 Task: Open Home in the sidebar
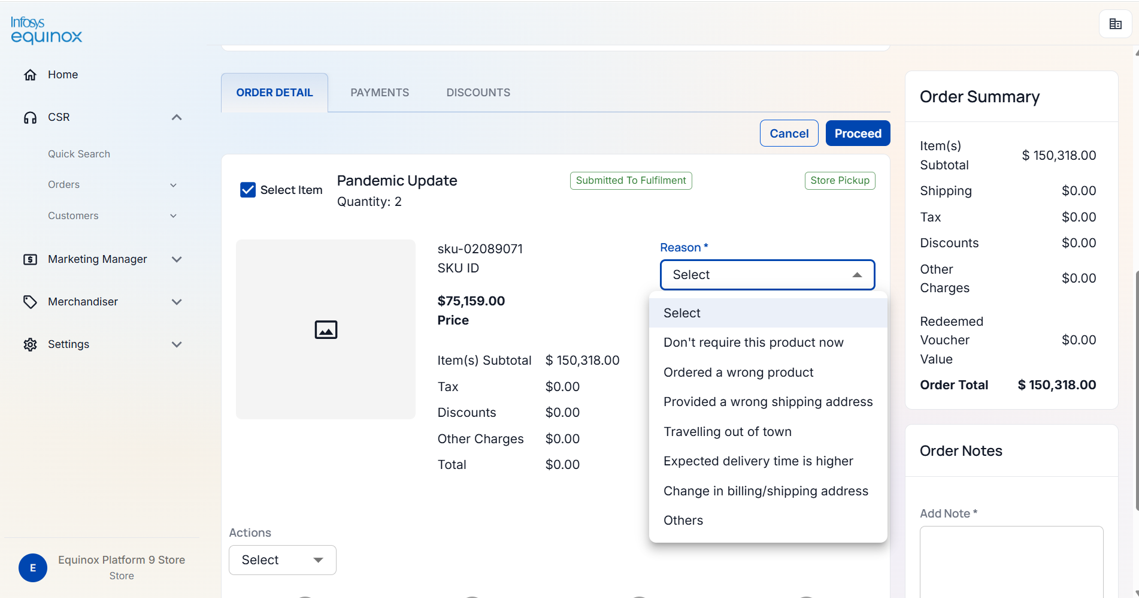click(x=62, y=75)
